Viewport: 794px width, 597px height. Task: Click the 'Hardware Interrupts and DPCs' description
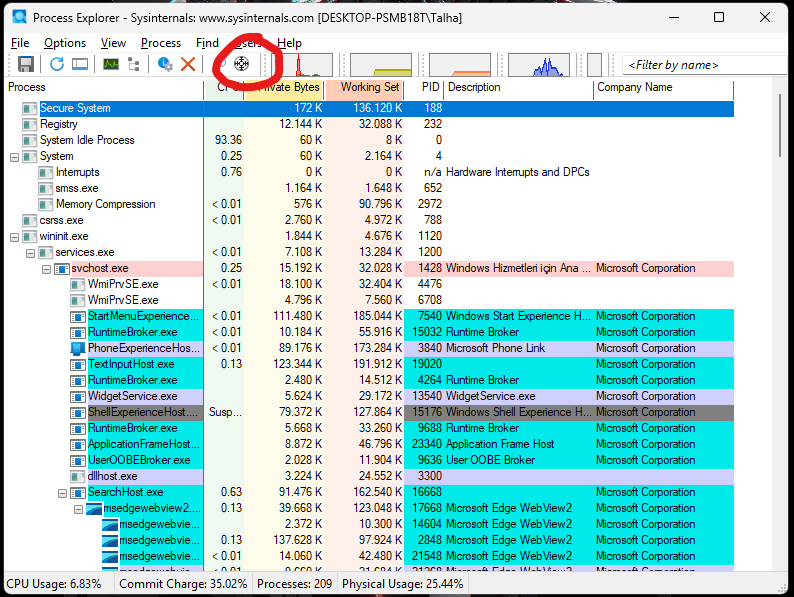518,172
